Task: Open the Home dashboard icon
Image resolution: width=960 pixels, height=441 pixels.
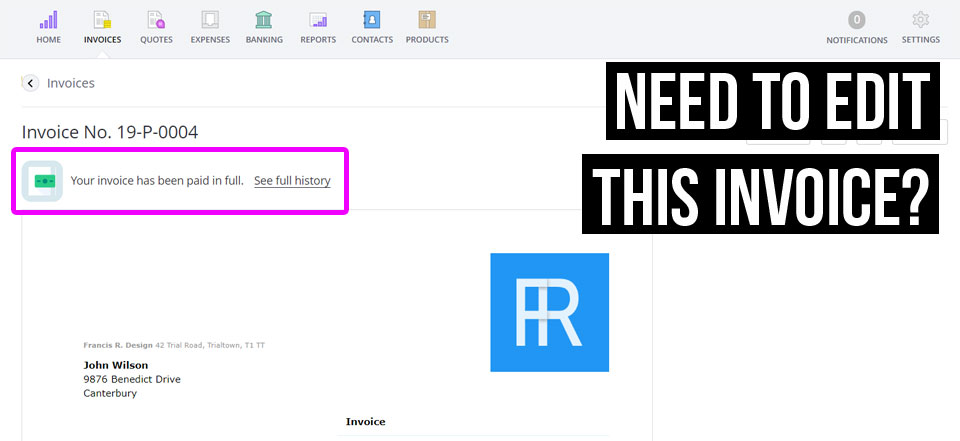Action: coord(48,20)
